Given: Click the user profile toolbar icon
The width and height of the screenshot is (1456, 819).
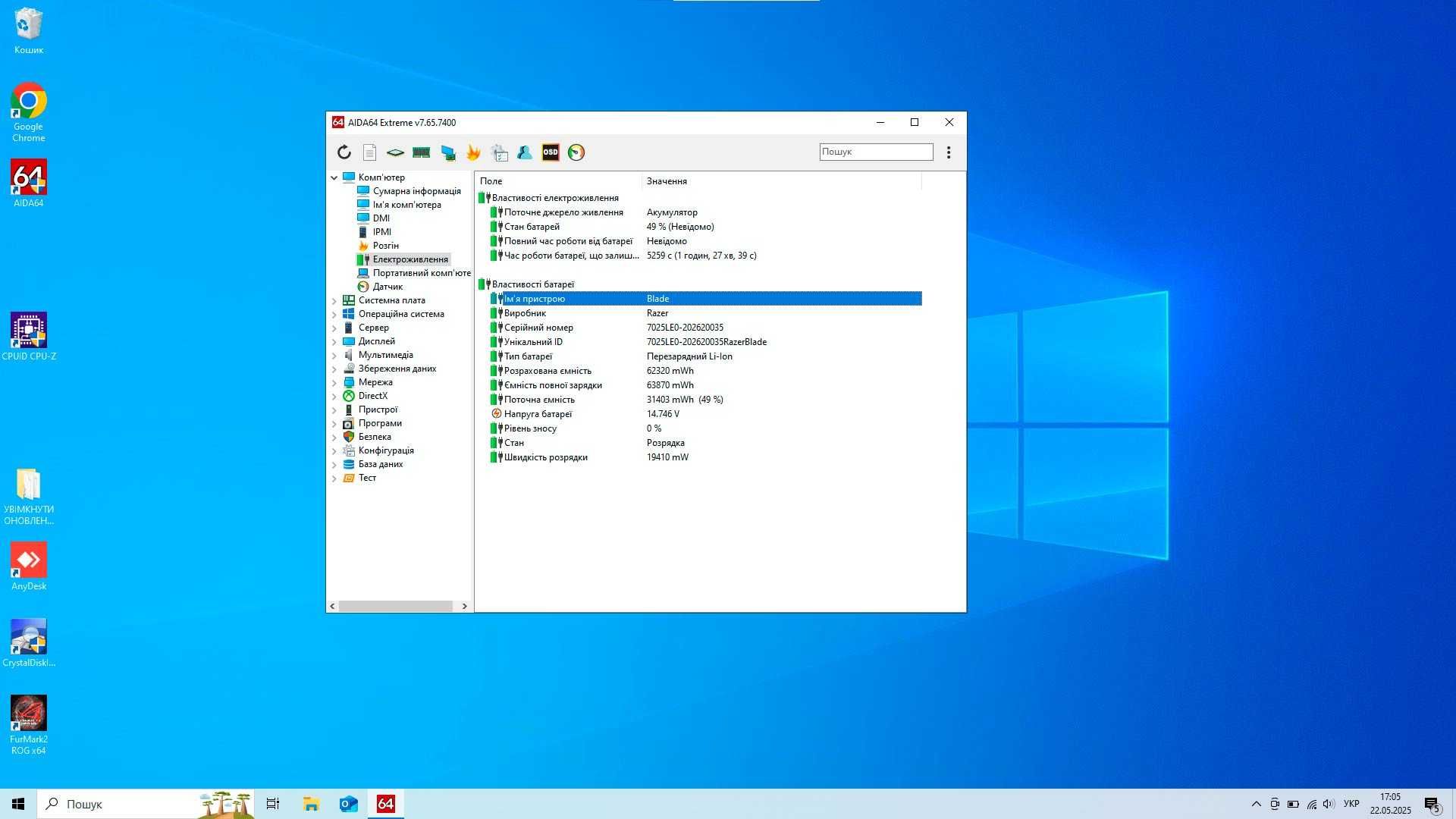Looking at the screenshot, I should (525, 152).
